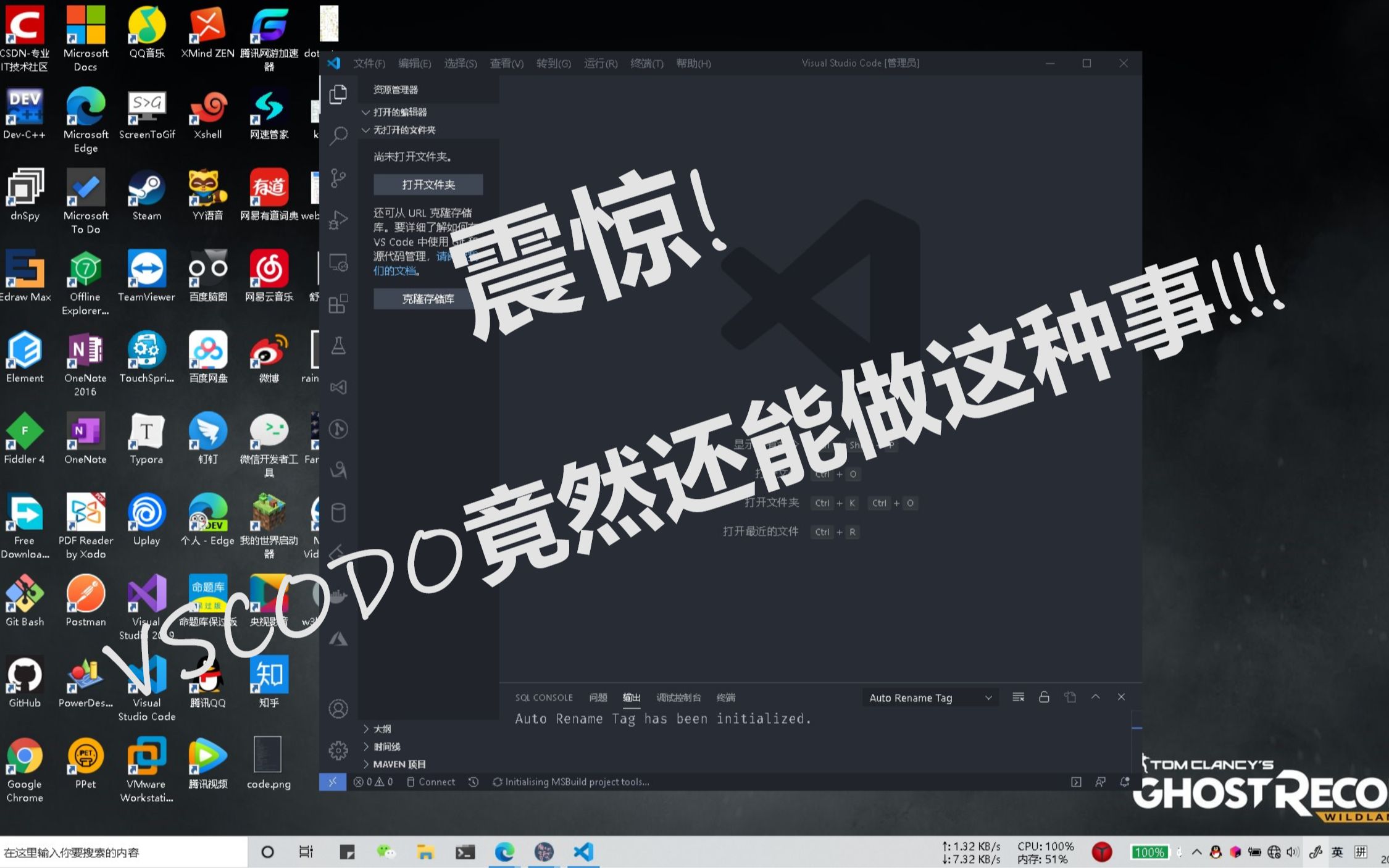Open the Search view icon
The height and width of the screenshot is (868, 1389).
tap(338, 135)
